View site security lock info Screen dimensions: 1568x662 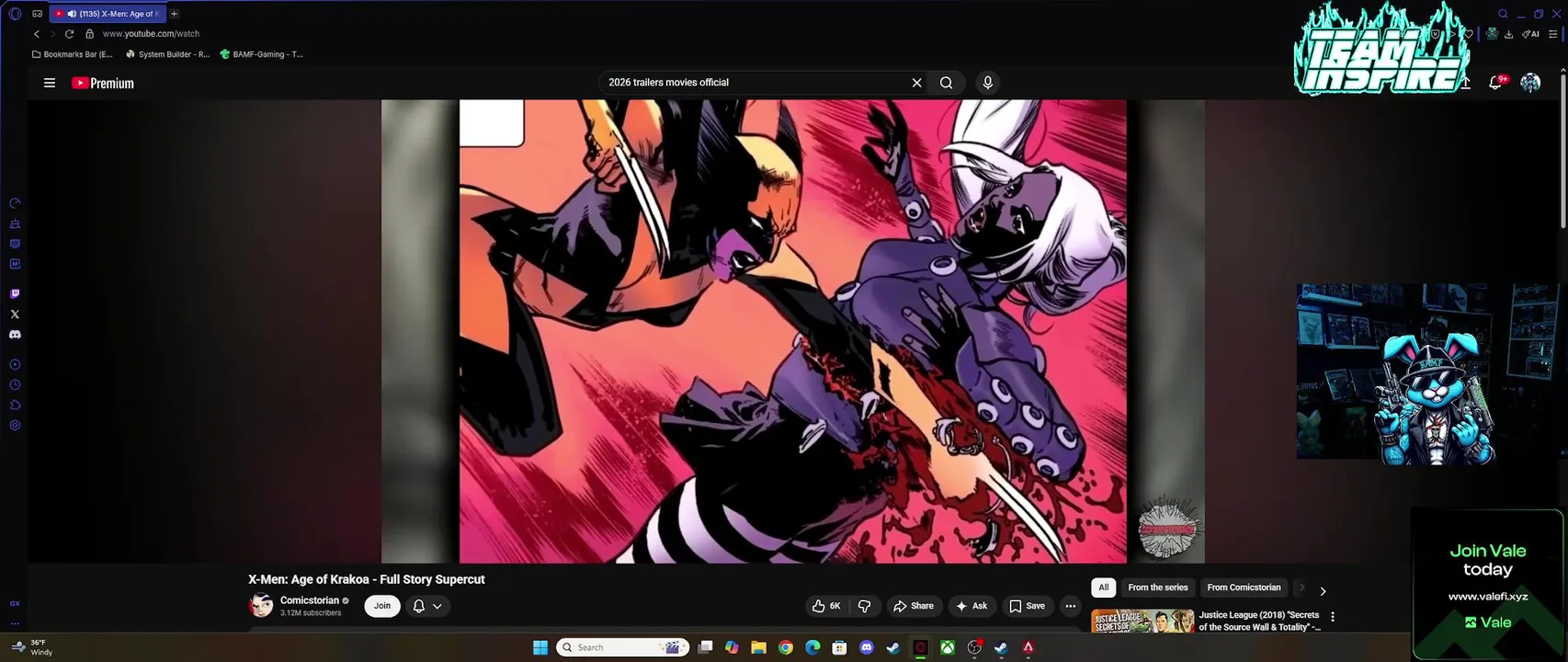[x=89, y=34]
